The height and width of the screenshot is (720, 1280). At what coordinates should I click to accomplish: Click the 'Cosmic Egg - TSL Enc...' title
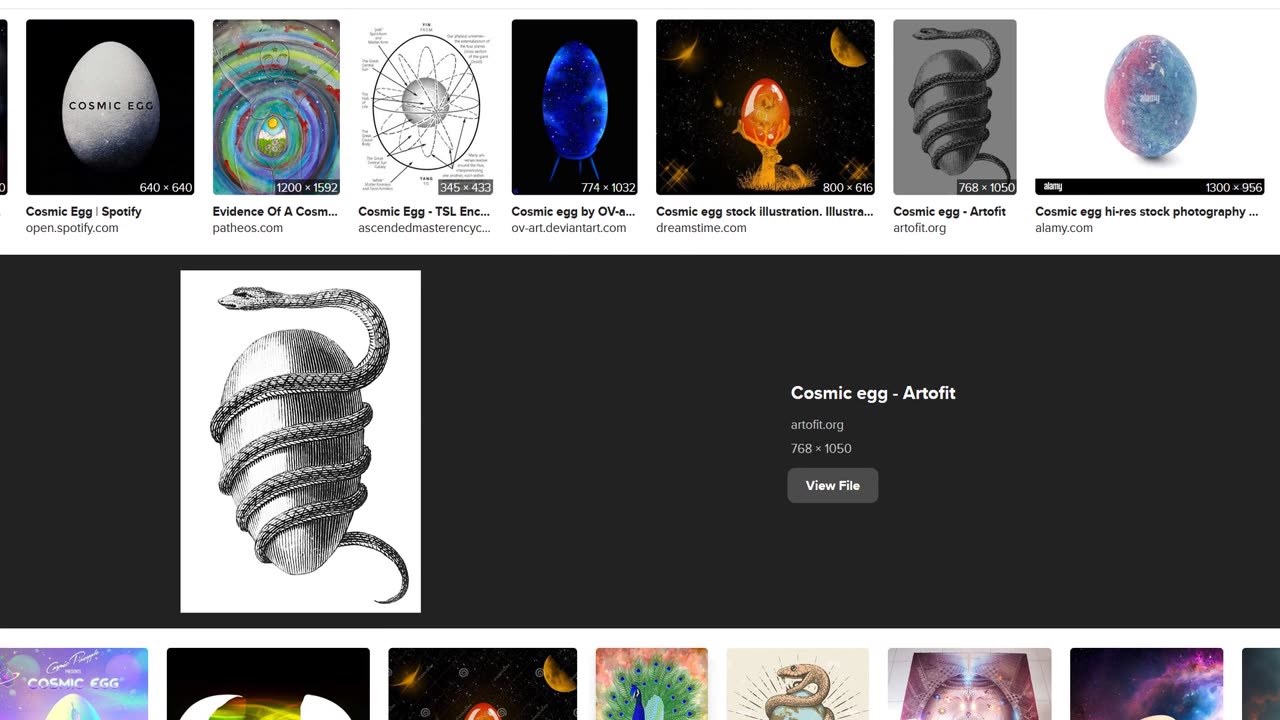pos(425,212)
